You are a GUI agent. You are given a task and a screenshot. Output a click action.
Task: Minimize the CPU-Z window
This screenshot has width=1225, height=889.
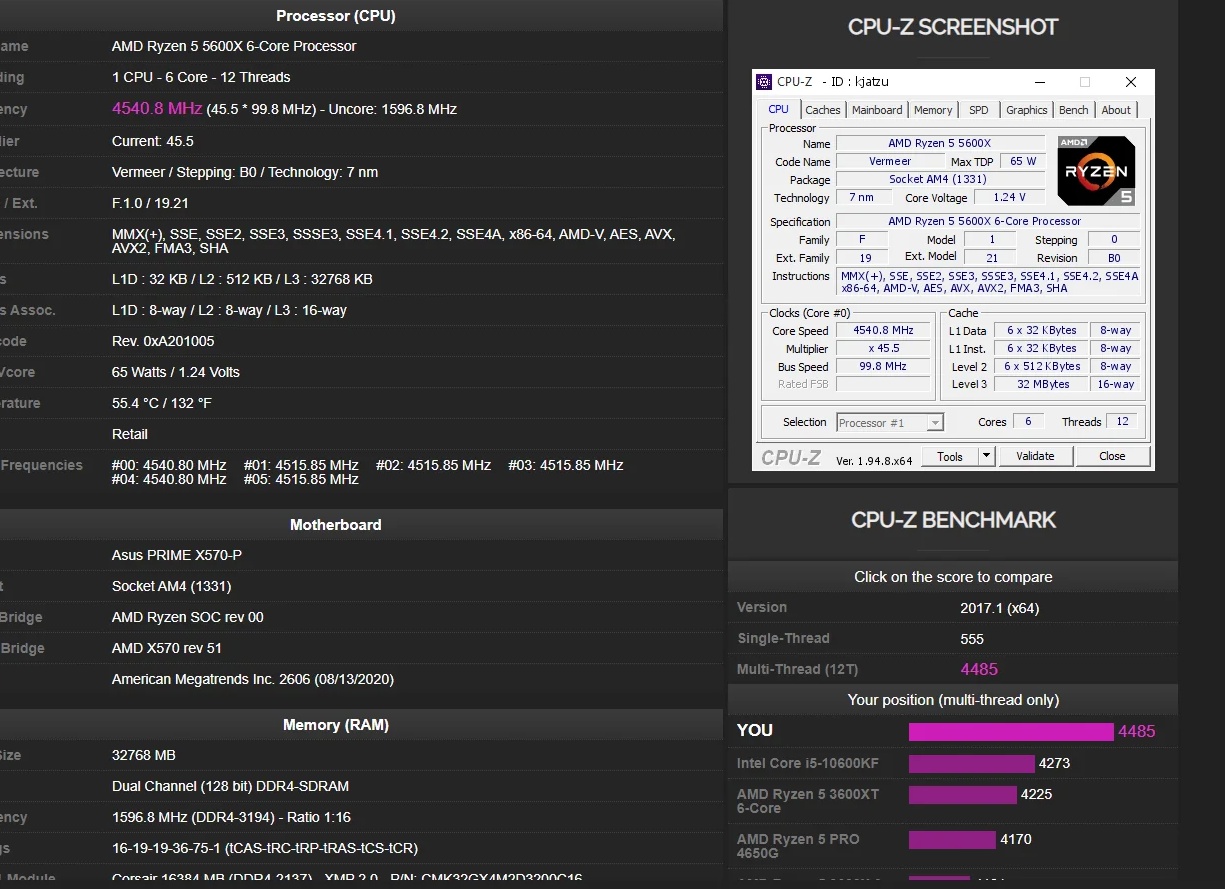tap(1039, 82)
